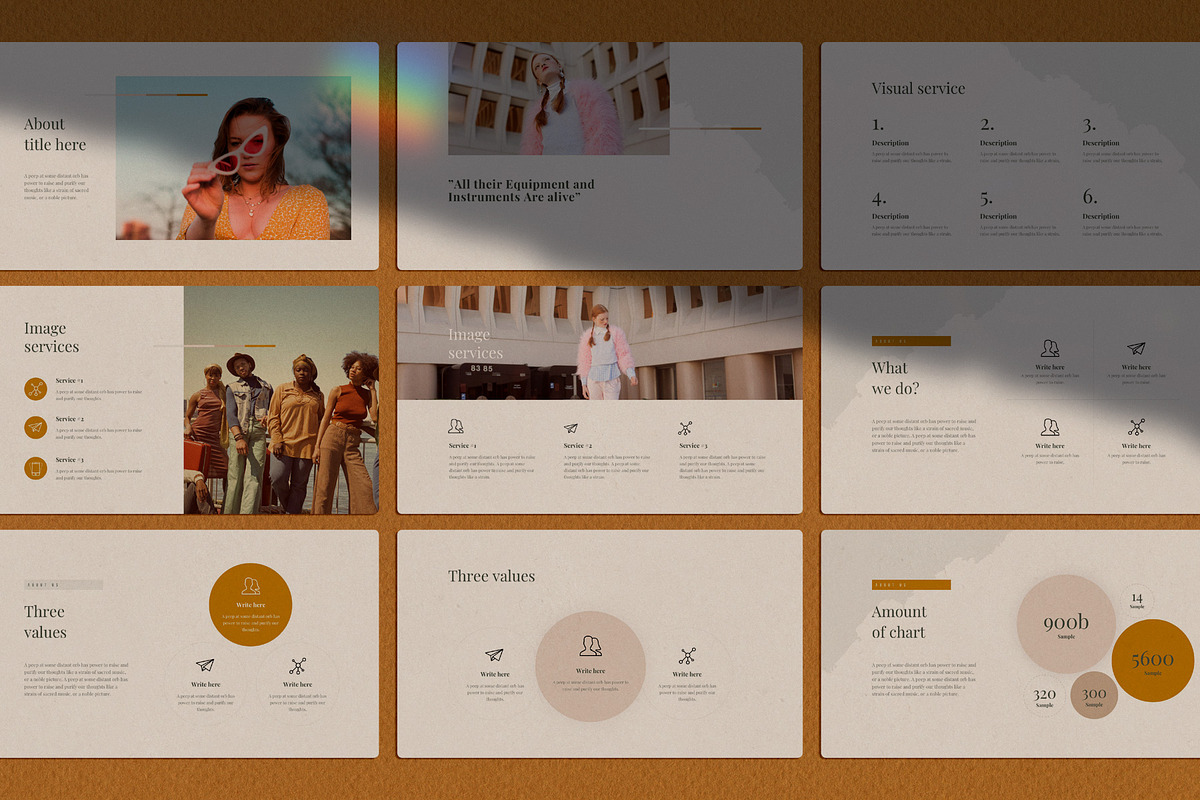Viewport: 1200px width, 800px height.
Task: Click the paper plane icon in What we do slide
Action: 1136,349
